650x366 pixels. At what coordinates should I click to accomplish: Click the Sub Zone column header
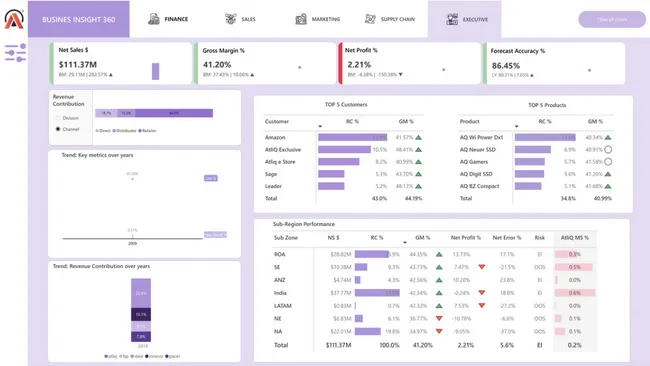pyautogui.click(x=286, y=238)
